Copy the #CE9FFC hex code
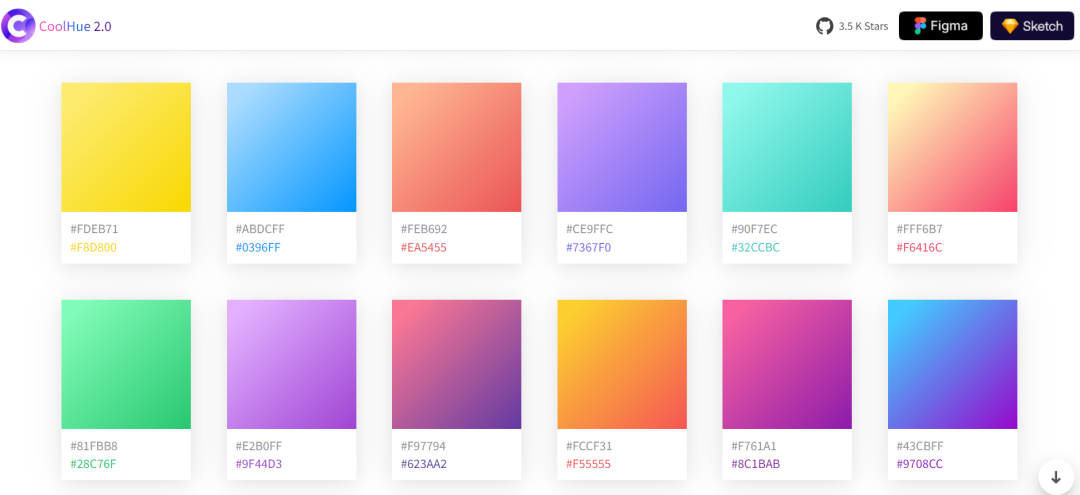This screenshot has height=495, width=1080. [590, 229]
